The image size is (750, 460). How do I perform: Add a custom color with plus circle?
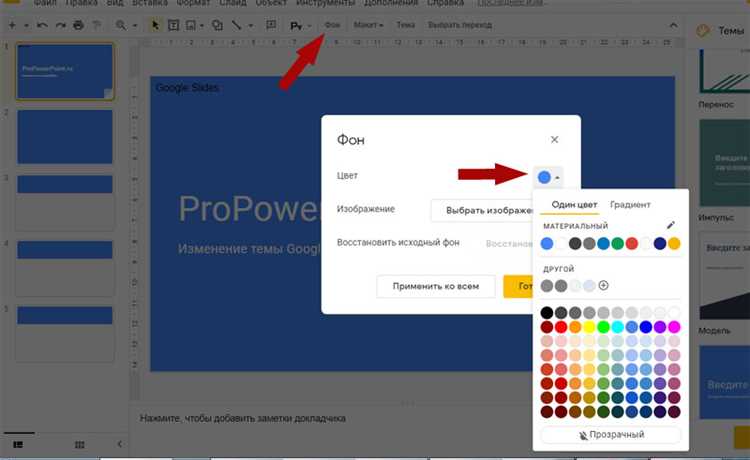tap(604, 285)
